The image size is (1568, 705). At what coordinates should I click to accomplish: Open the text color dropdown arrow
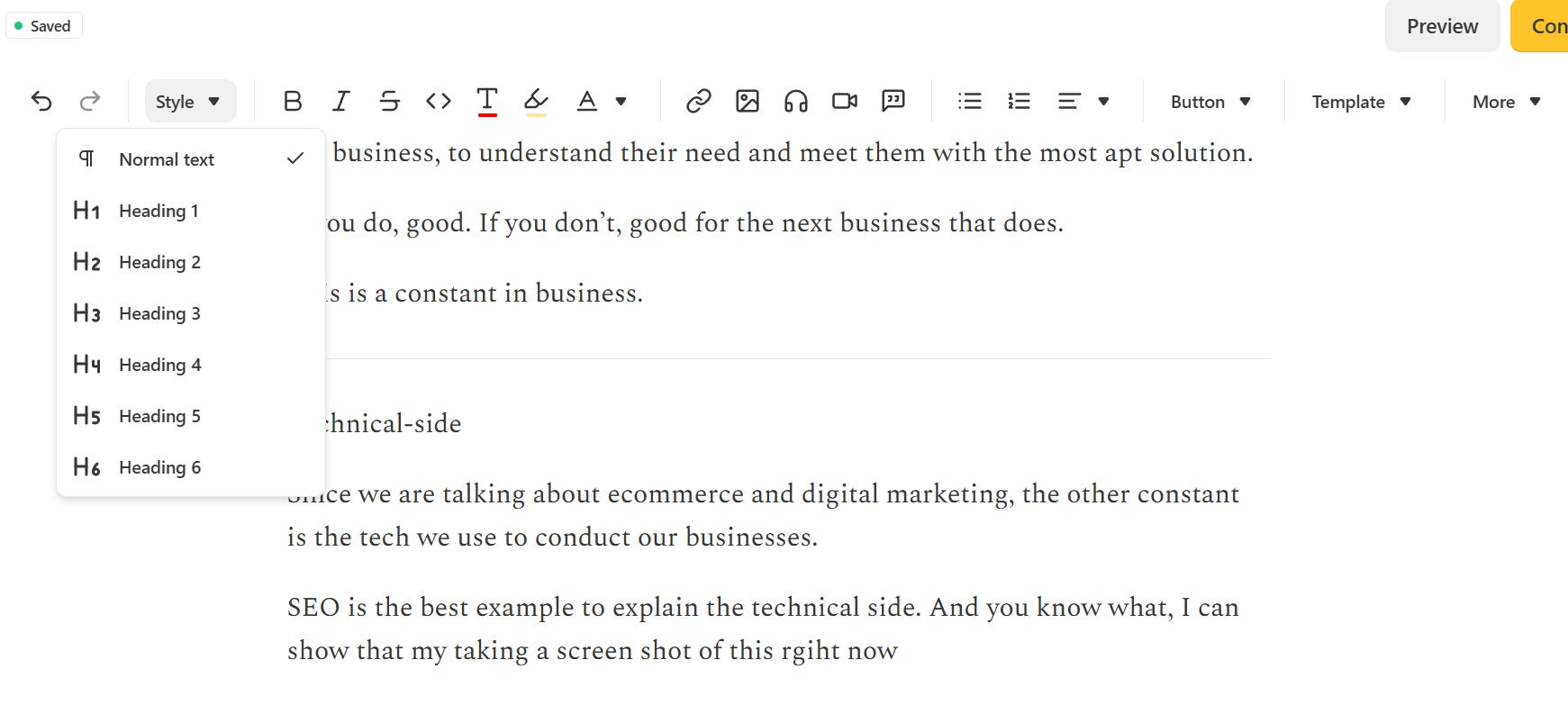[x=621, y=101]
